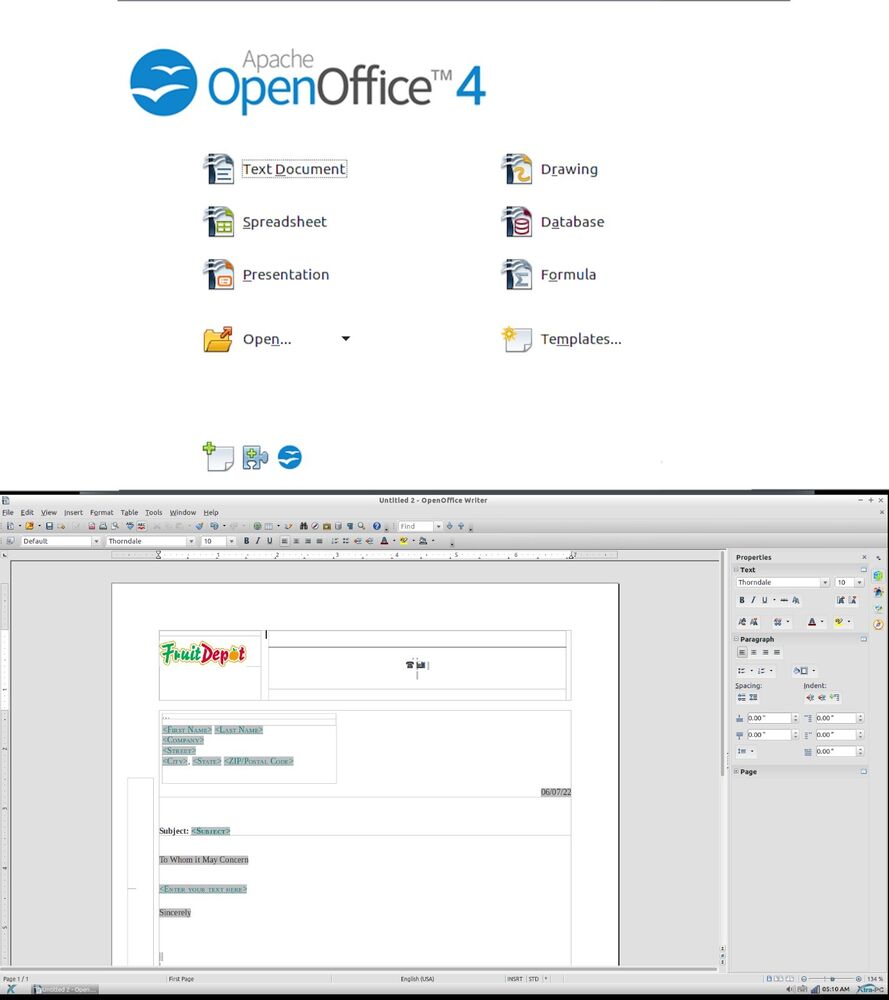Expand the recent documents arrow beside Open...
Image resolution: width=889 pixels, height=1000 pixels.
346,339
